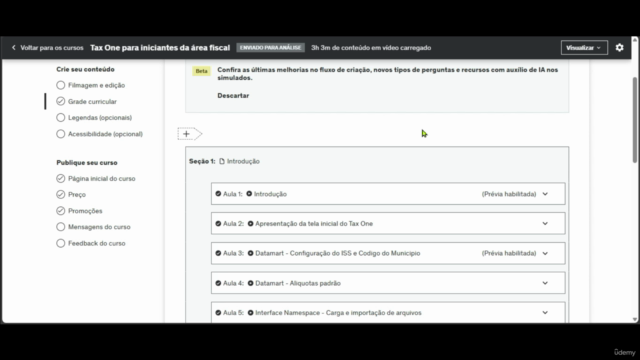
Task: Click the video play icon of Aula 1 Introdução
Action: pyautogui.click(x=249, y=194)
